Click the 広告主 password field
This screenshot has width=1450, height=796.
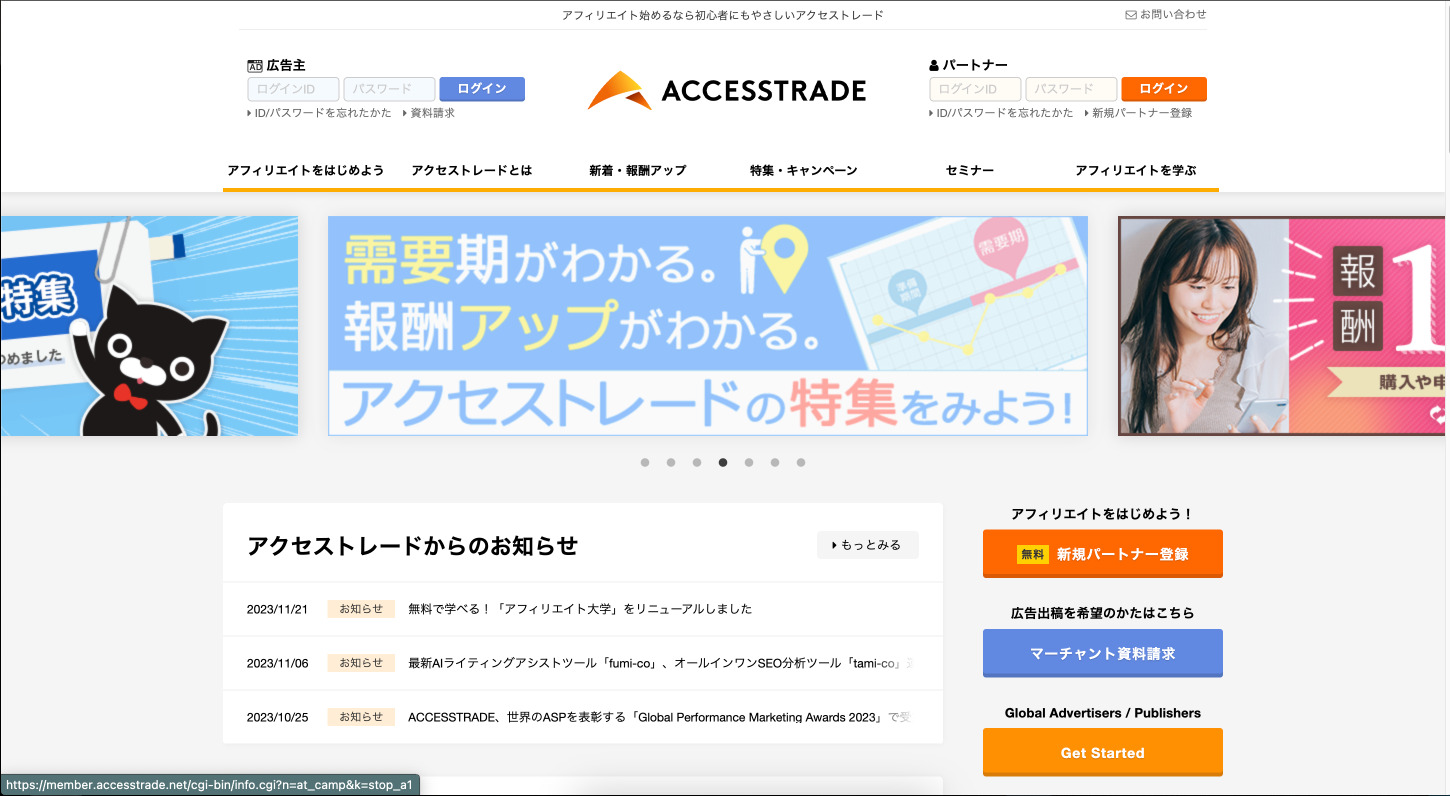[x=389, y=89]
